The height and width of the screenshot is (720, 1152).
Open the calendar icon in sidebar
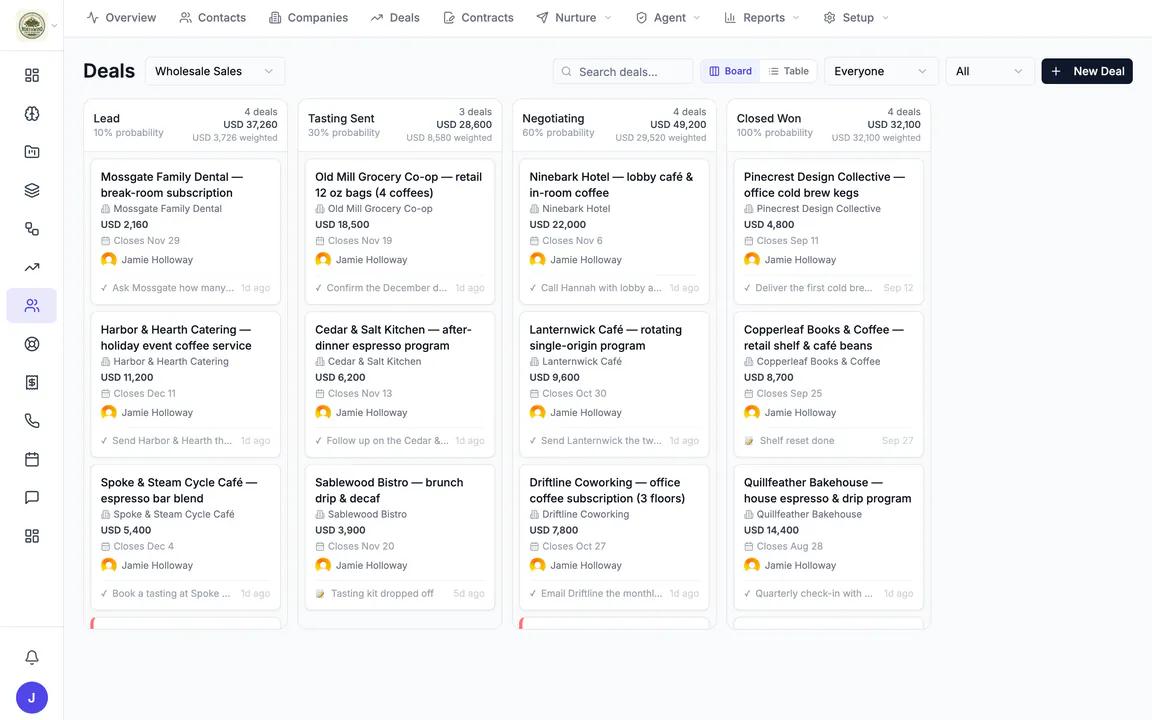coord(32,459)
